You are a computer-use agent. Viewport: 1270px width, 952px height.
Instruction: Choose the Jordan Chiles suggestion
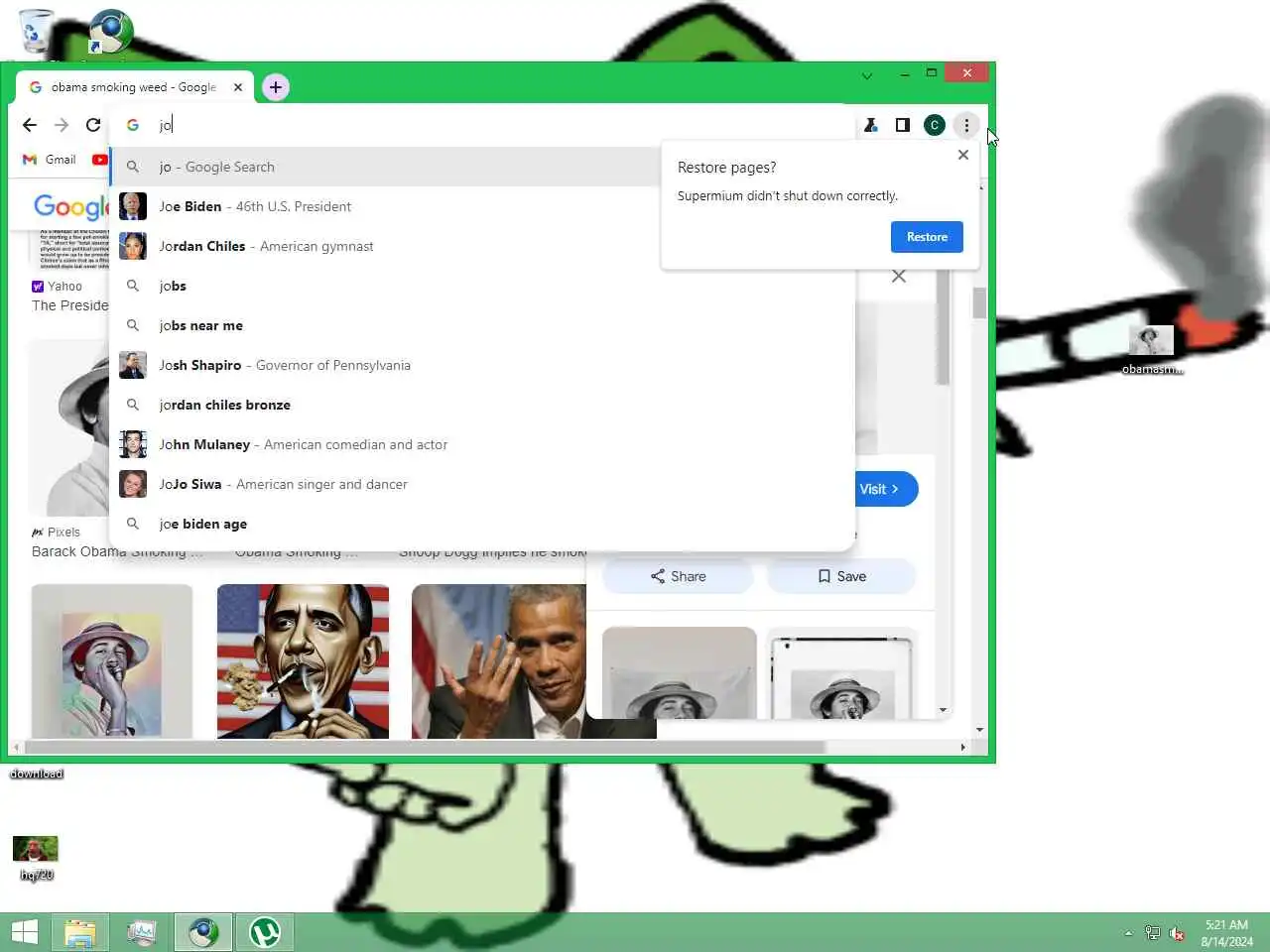click(482, 246)
